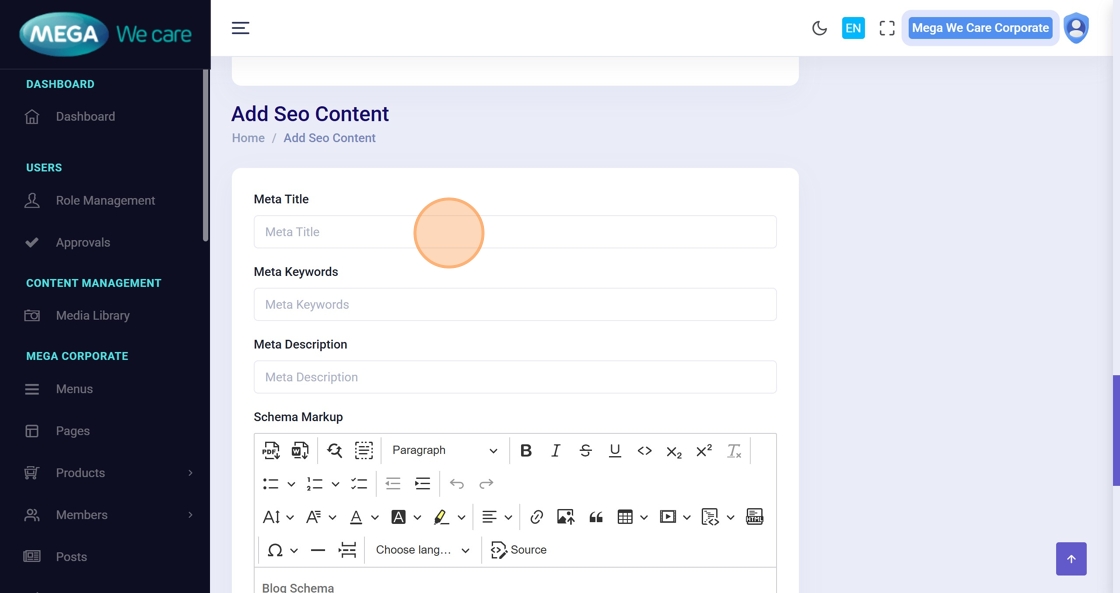Export editor content to PDF
The image size is (1120, 593).
pyautogui.click(x=271, y=451)
